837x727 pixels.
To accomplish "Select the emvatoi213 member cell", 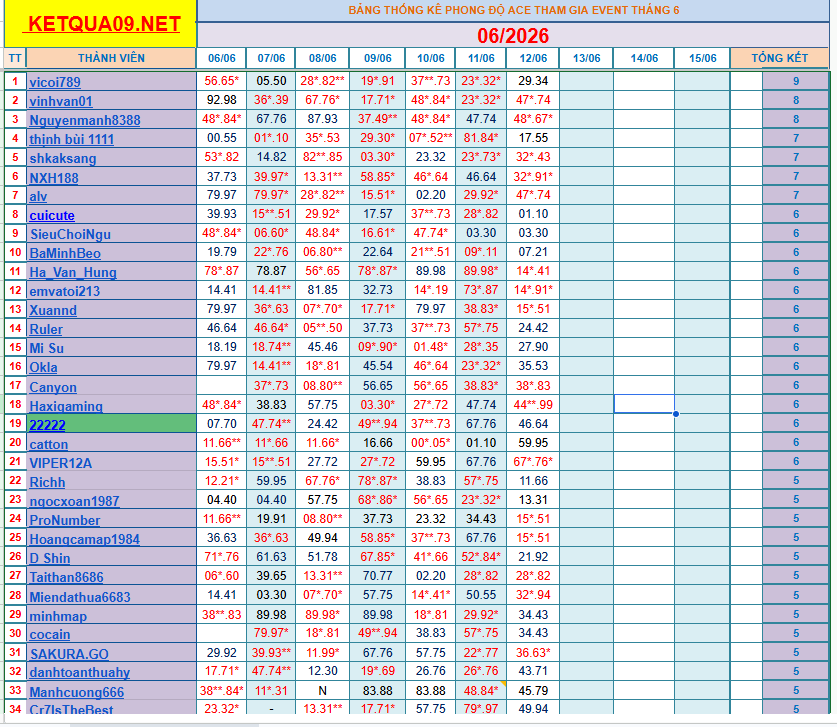I will pos(111,291).
